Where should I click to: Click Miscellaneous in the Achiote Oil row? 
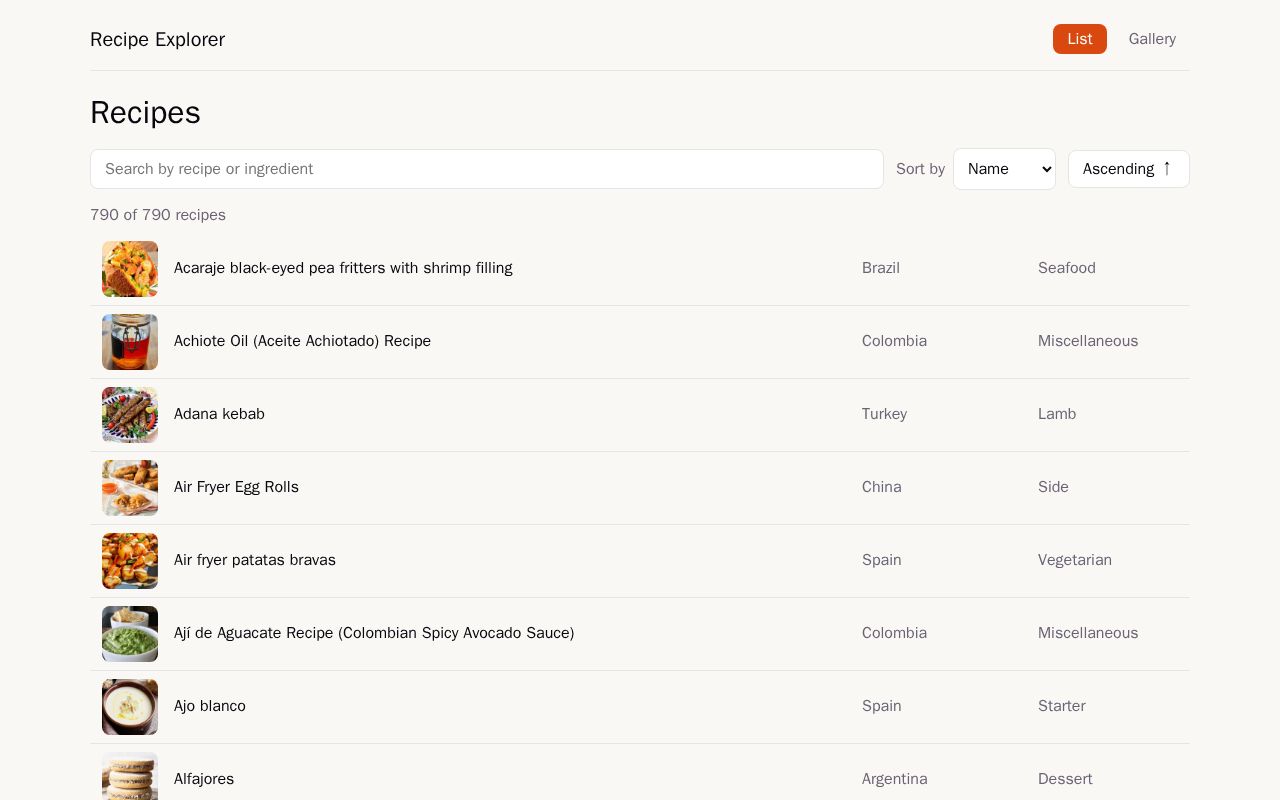(x=1088, y=341)
